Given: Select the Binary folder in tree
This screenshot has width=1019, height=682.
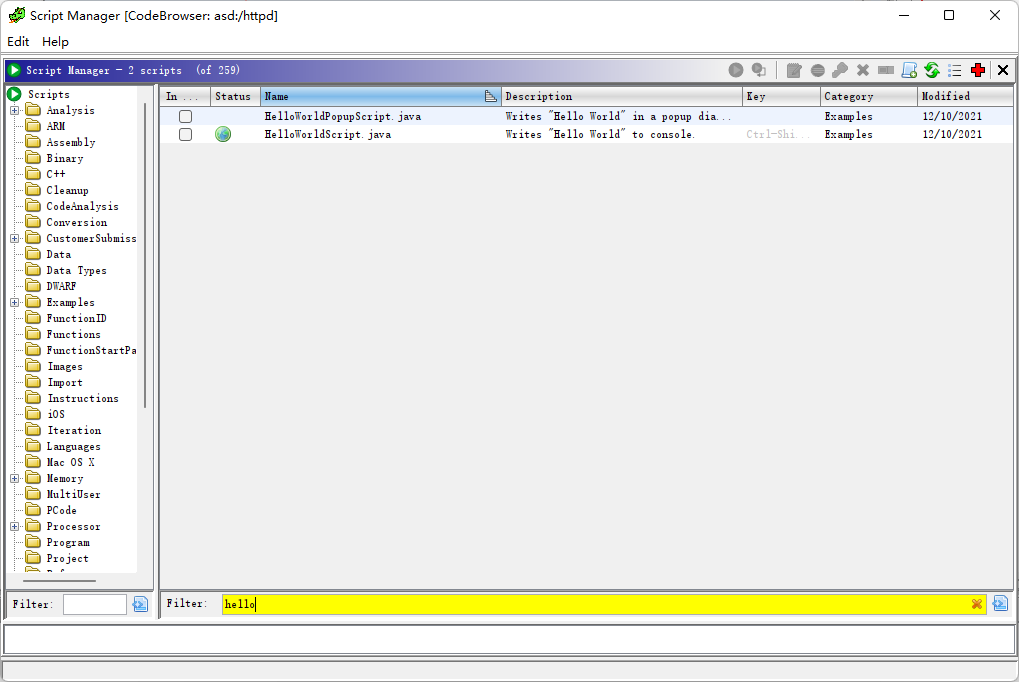Looking at the screenshot, I should pos(65,159).
